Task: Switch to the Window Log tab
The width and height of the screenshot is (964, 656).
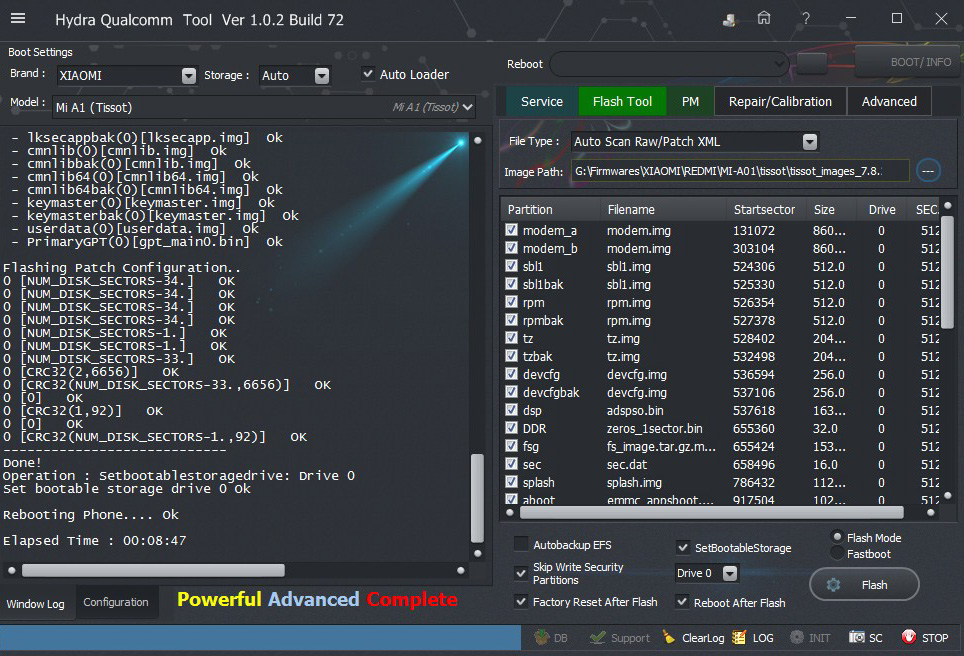Action: coord(36,604)
